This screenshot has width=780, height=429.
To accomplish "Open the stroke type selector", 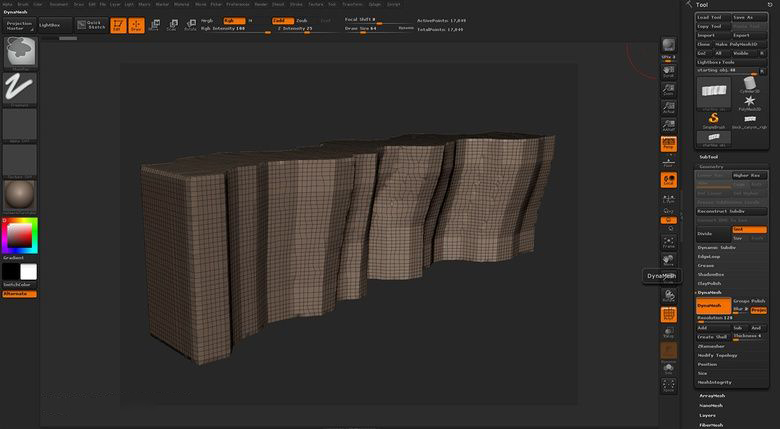I will [x=20, y=86].
